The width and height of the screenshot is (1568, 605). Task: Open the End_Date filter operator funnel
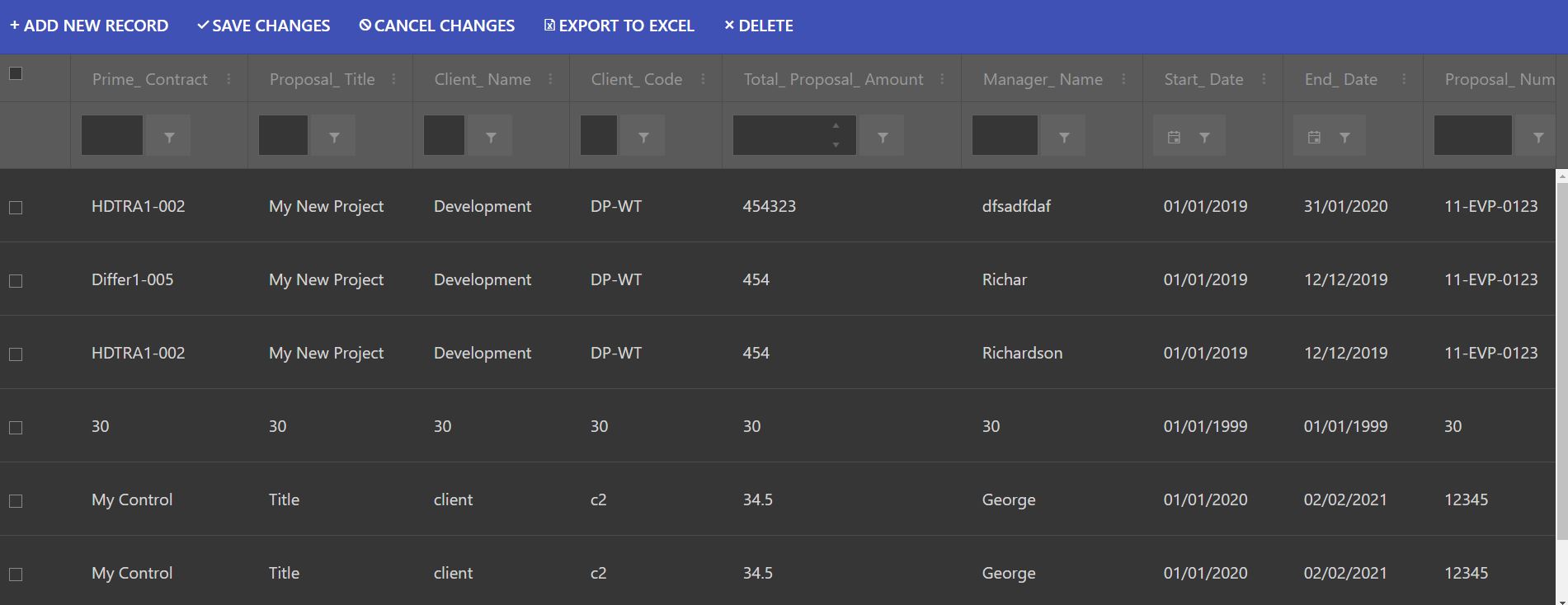tap(1344, 138)
